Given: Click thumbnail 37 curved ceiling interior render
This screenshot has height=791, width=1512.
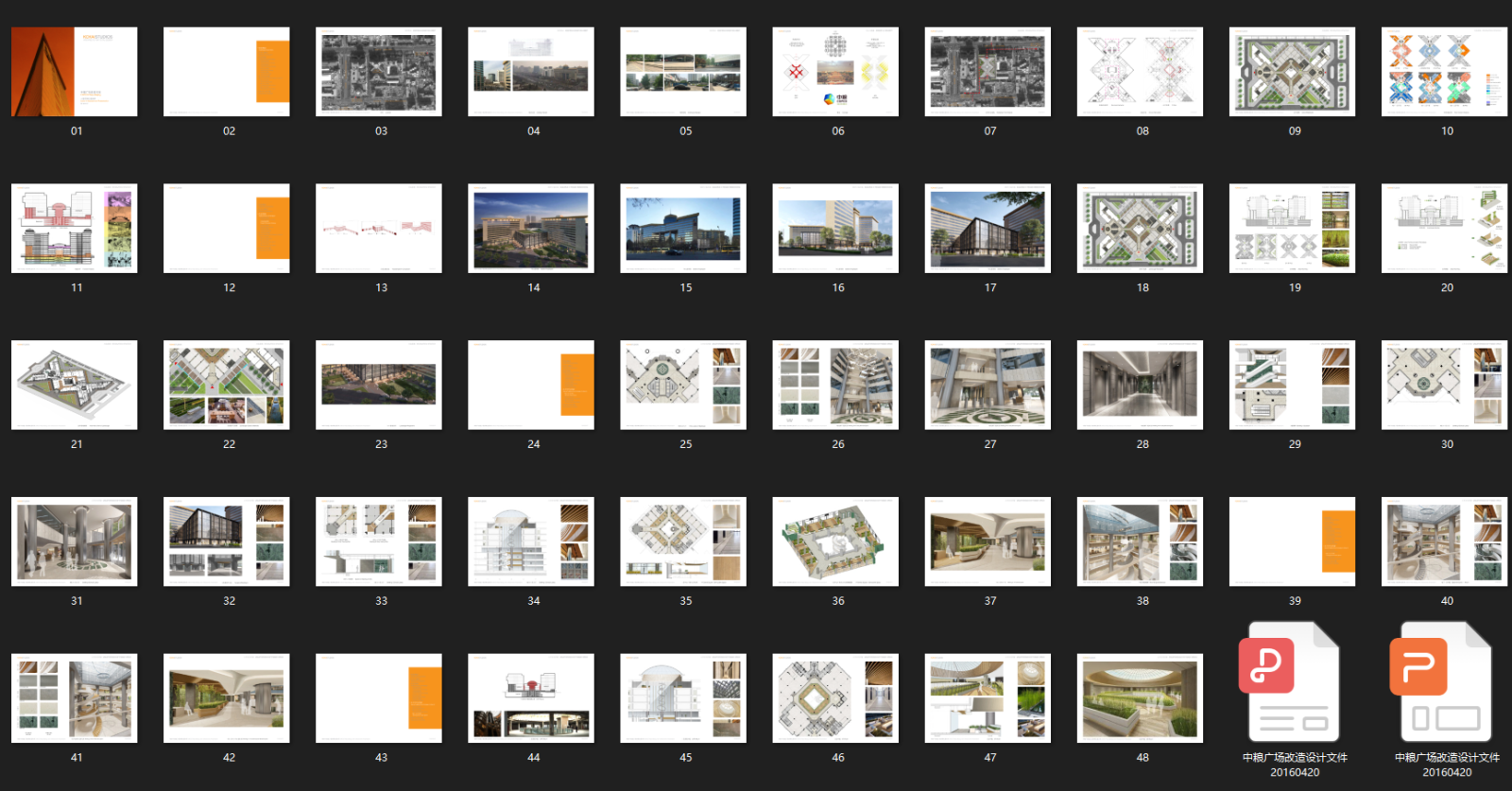Looking at the screenshot, I should tap(988, 542).
